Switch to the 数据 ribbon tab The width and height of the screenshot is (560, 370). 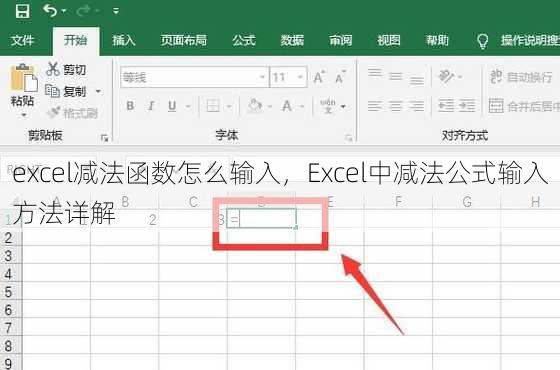coord(292,40)
